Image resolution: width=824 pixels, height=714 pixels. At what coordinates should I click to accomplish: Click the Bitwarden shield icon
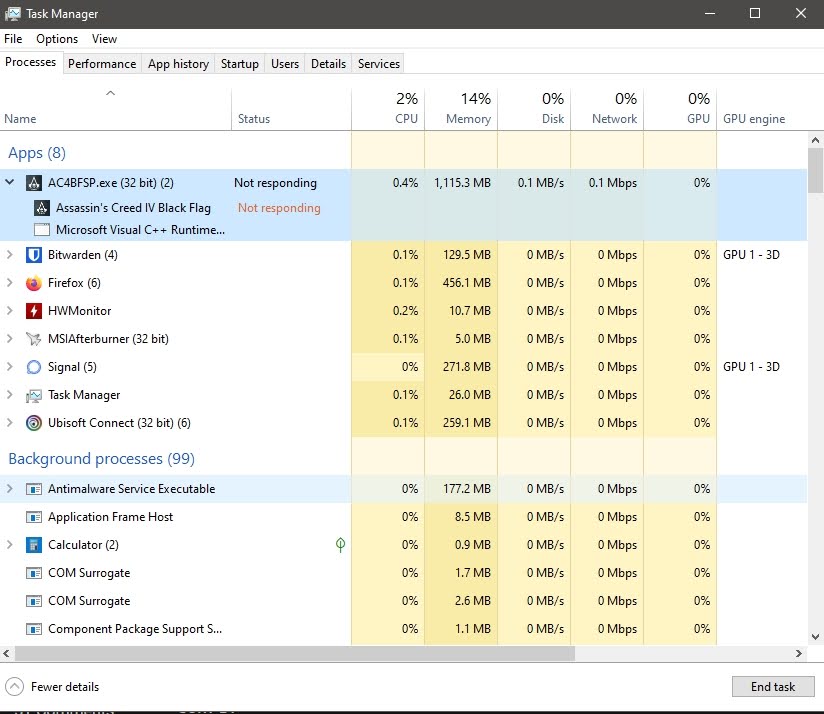click(x=34, y=255)
